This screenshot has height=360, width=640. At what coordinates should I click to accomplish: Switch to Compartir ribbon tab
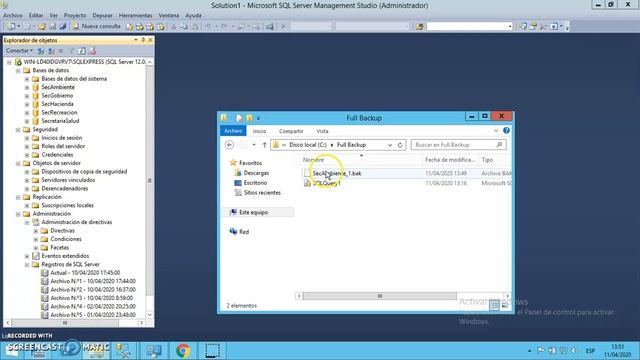[291, 131]
